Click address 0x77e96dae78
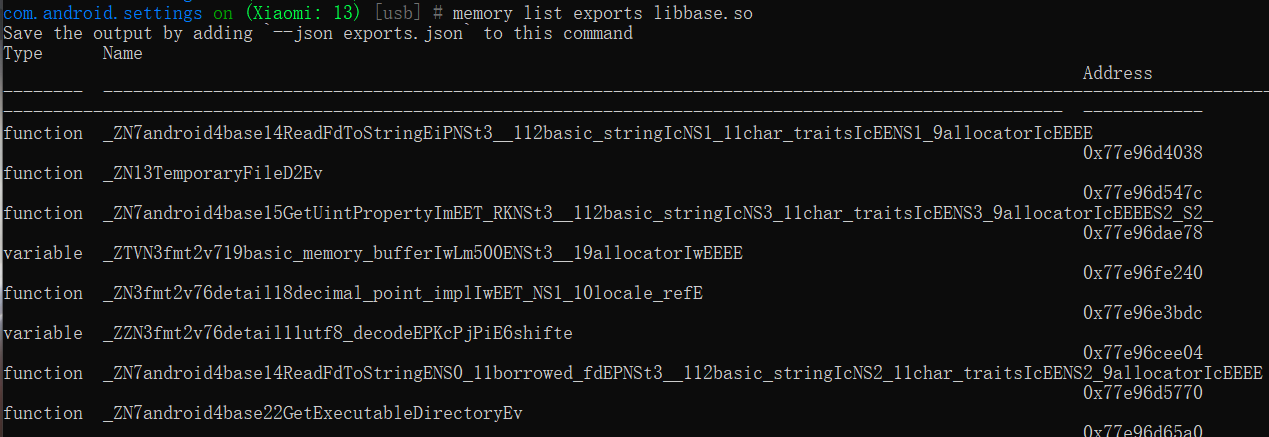Image resolution: width=1269 pixels, height=437 pixels. pyautogui.click(x=1142, y=233)
